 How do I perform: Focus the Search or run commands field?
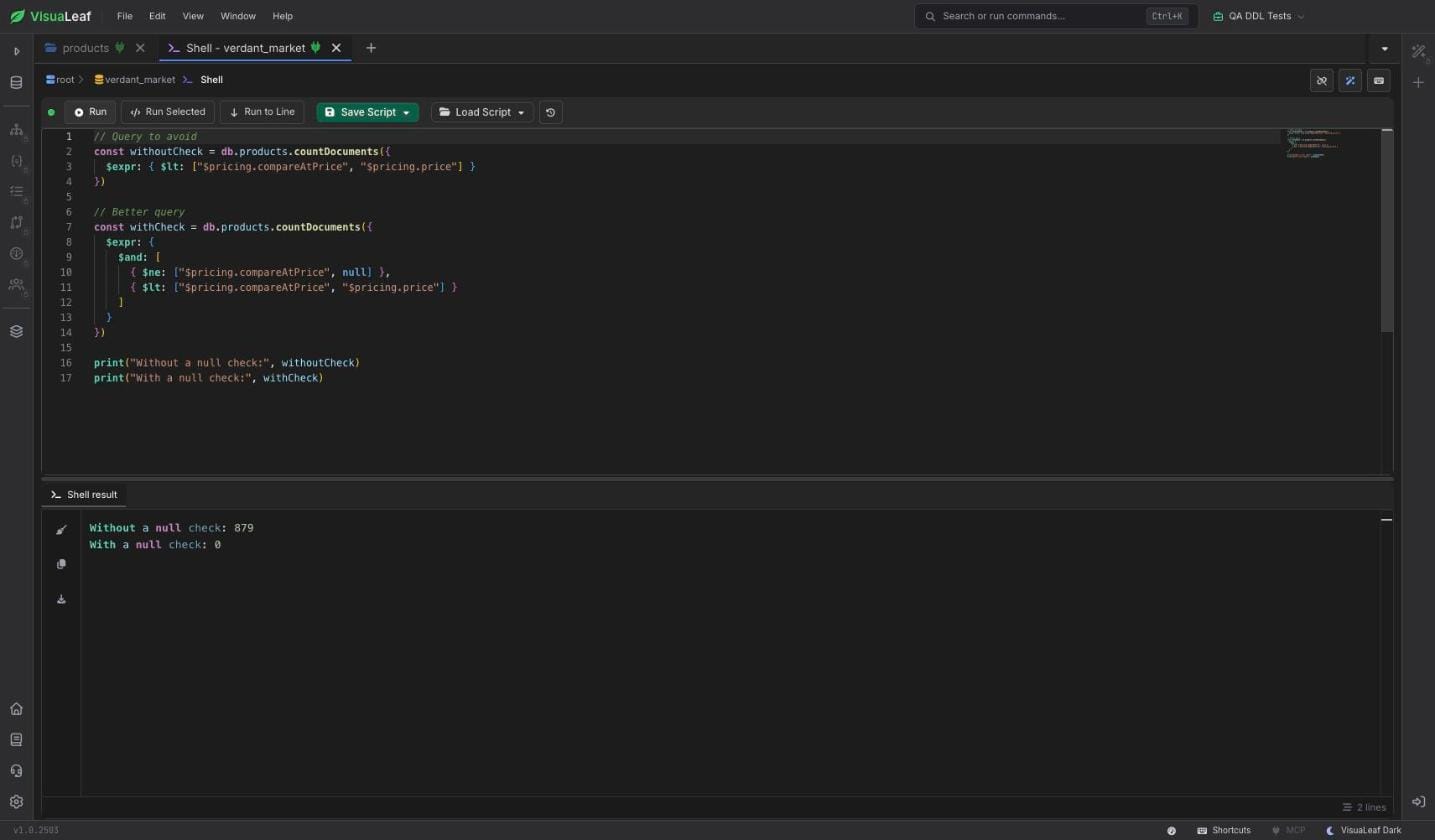1056,16
